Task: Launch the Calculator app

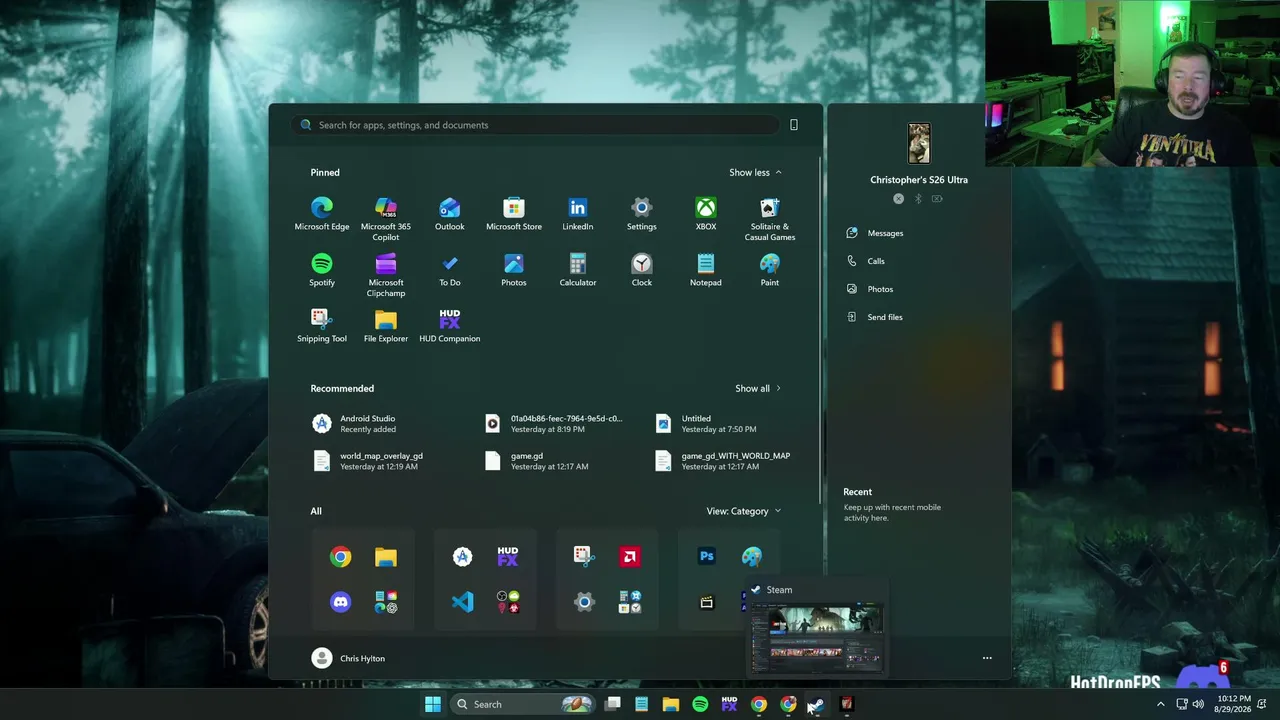Action: (578, 270)
